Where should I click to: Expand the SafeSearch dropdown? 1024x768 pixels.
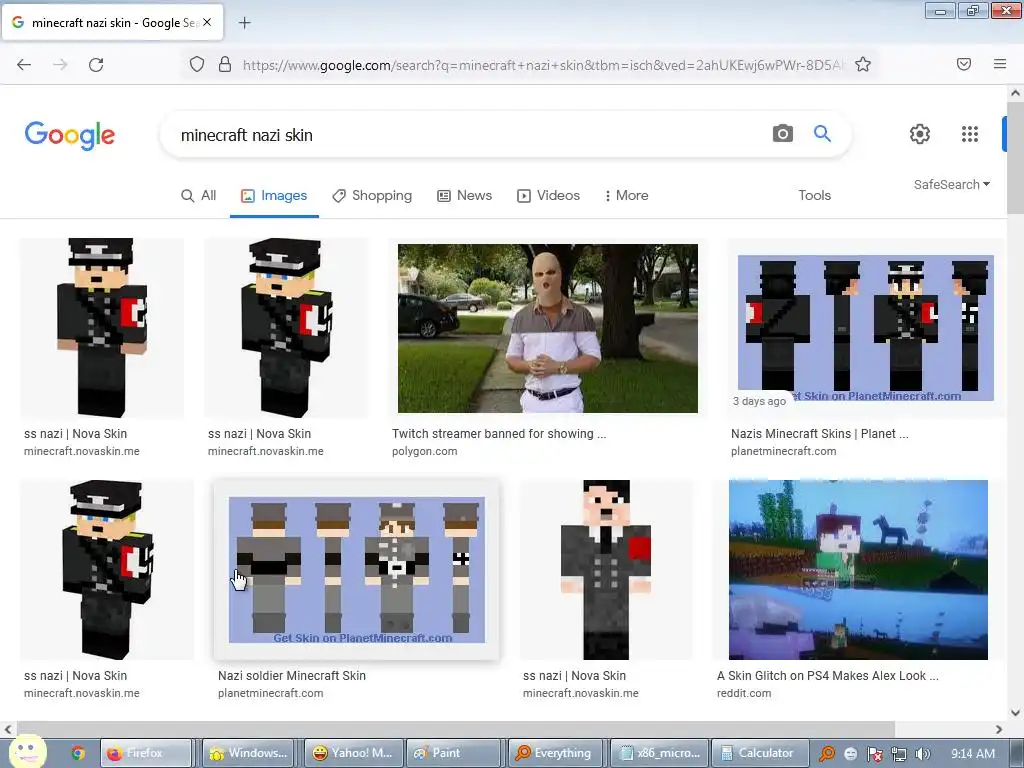[x=952, y=184]
